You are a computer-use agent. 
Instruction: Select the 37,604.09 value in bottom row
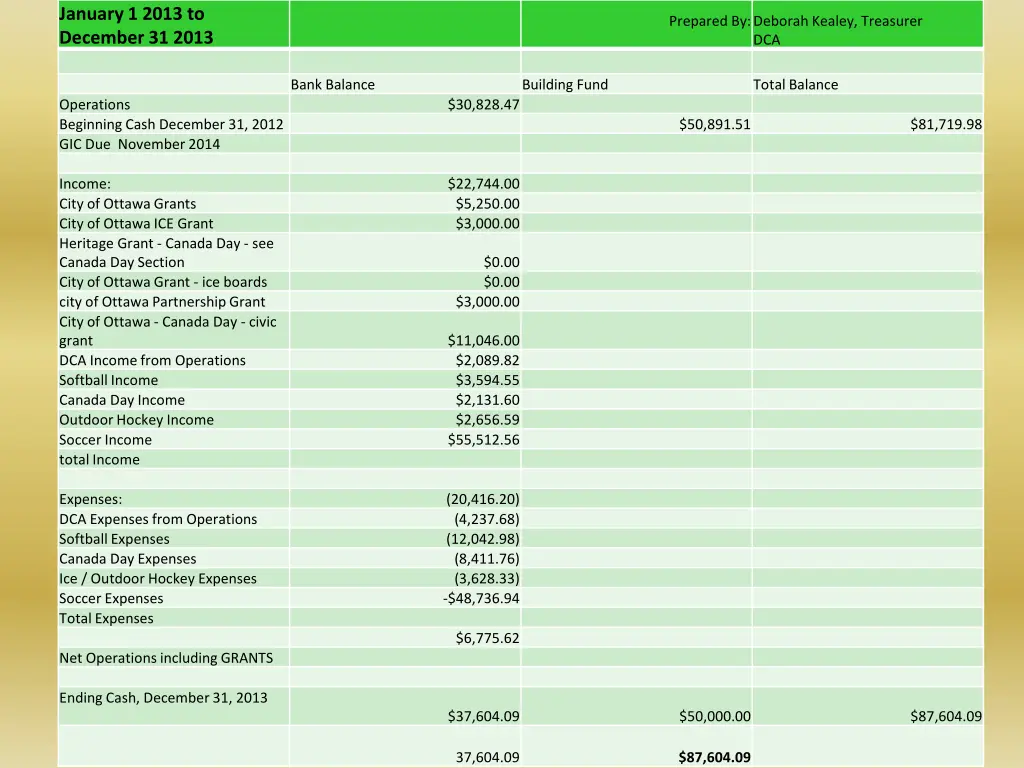pyautogui.click(x=487, y=758)
